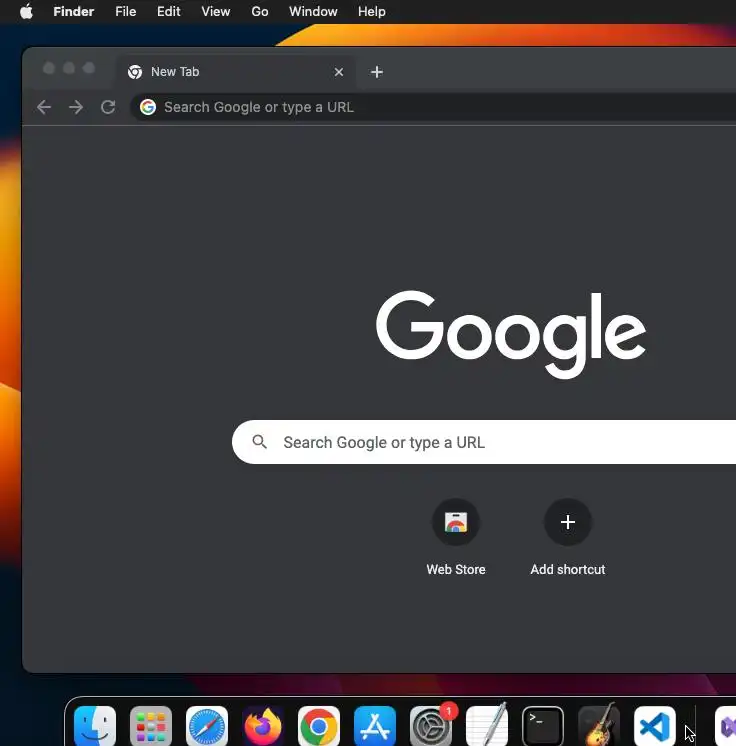Click the magnifier icon in search box

[259, 442]
